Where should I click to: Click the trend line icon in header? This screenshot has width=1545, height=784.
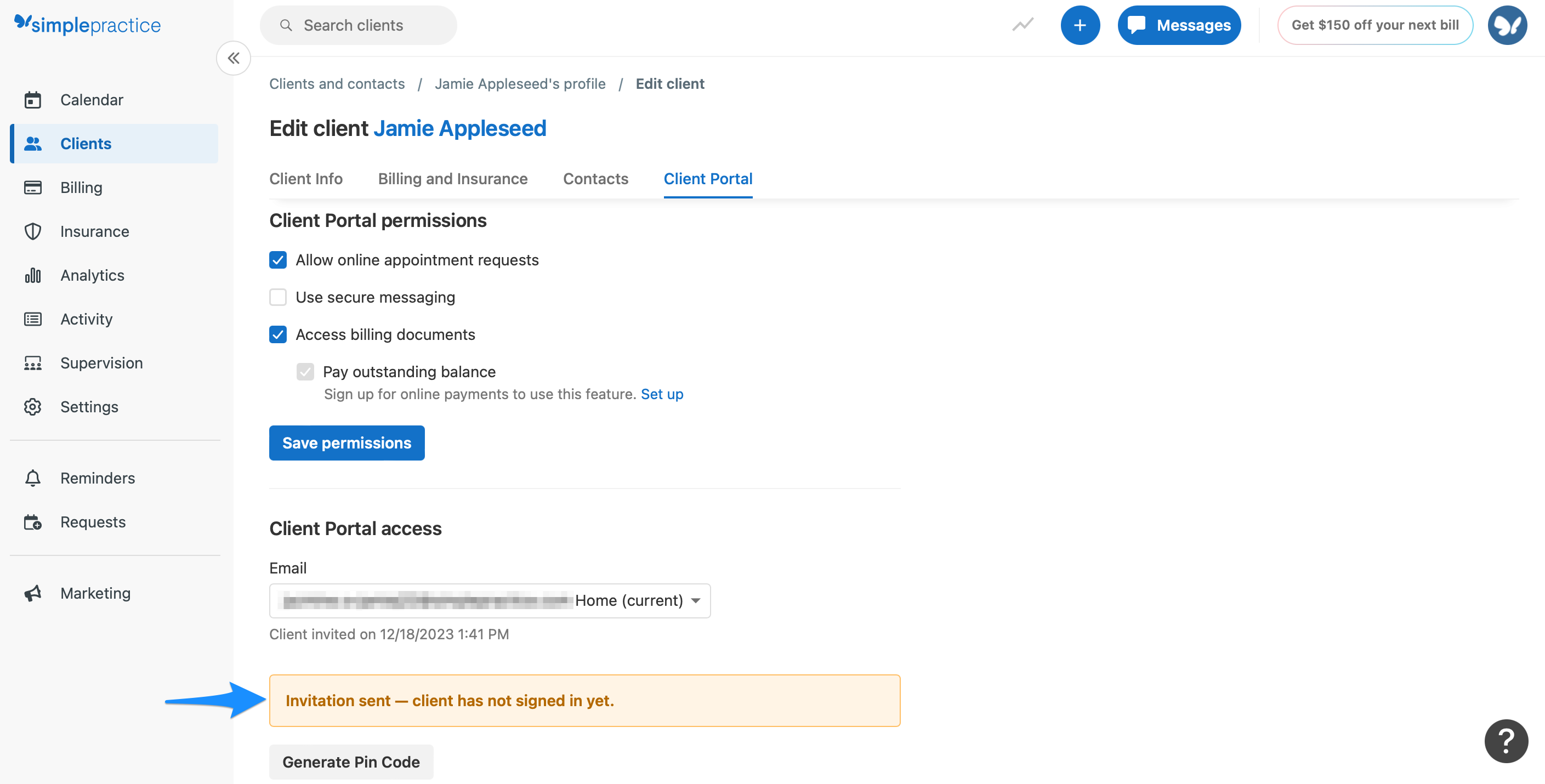(x=1023, y=25)
